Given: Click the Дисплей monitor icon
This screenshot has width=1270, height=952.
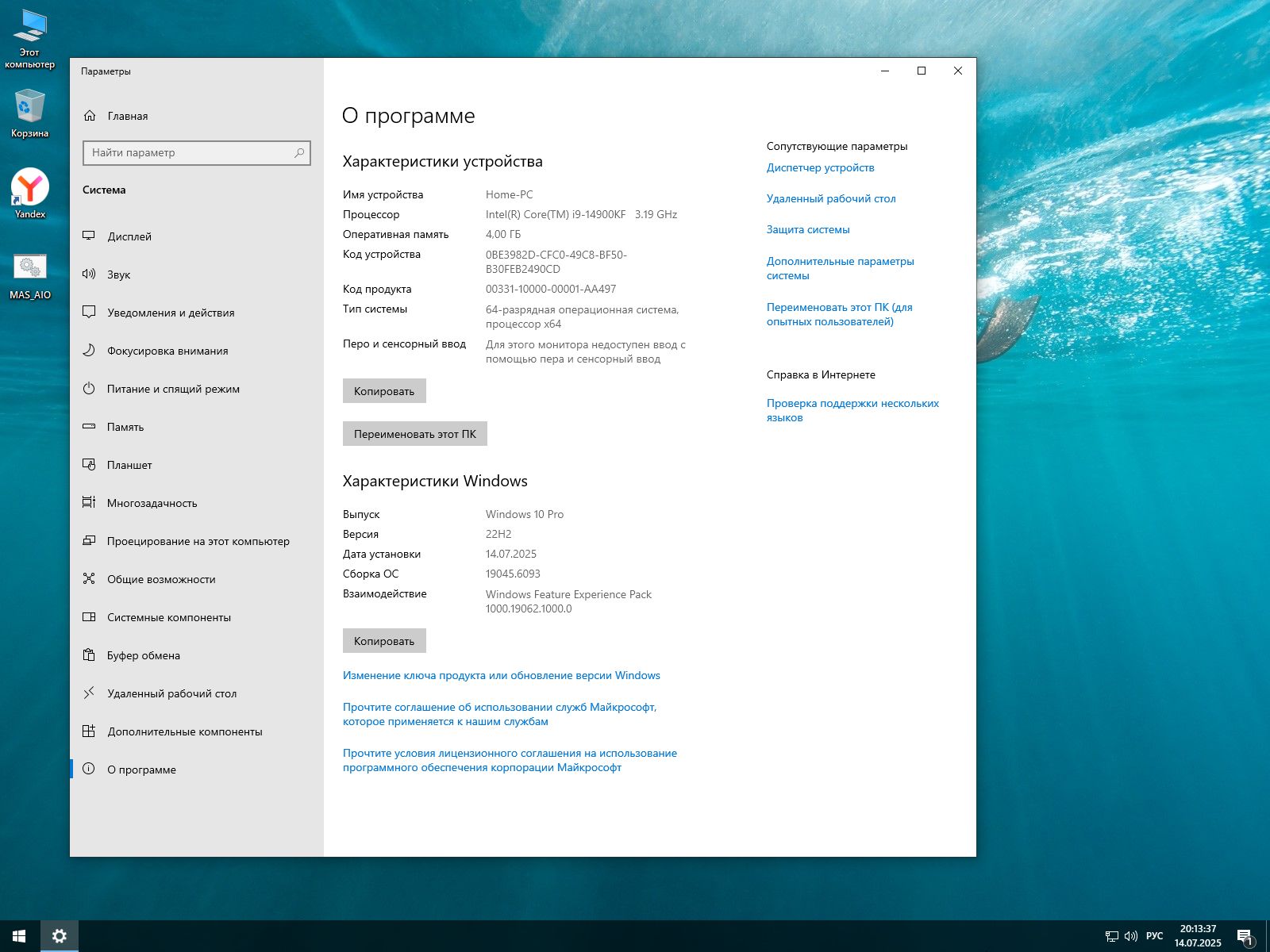Looking at the screenshot, I should pos(89,236).
